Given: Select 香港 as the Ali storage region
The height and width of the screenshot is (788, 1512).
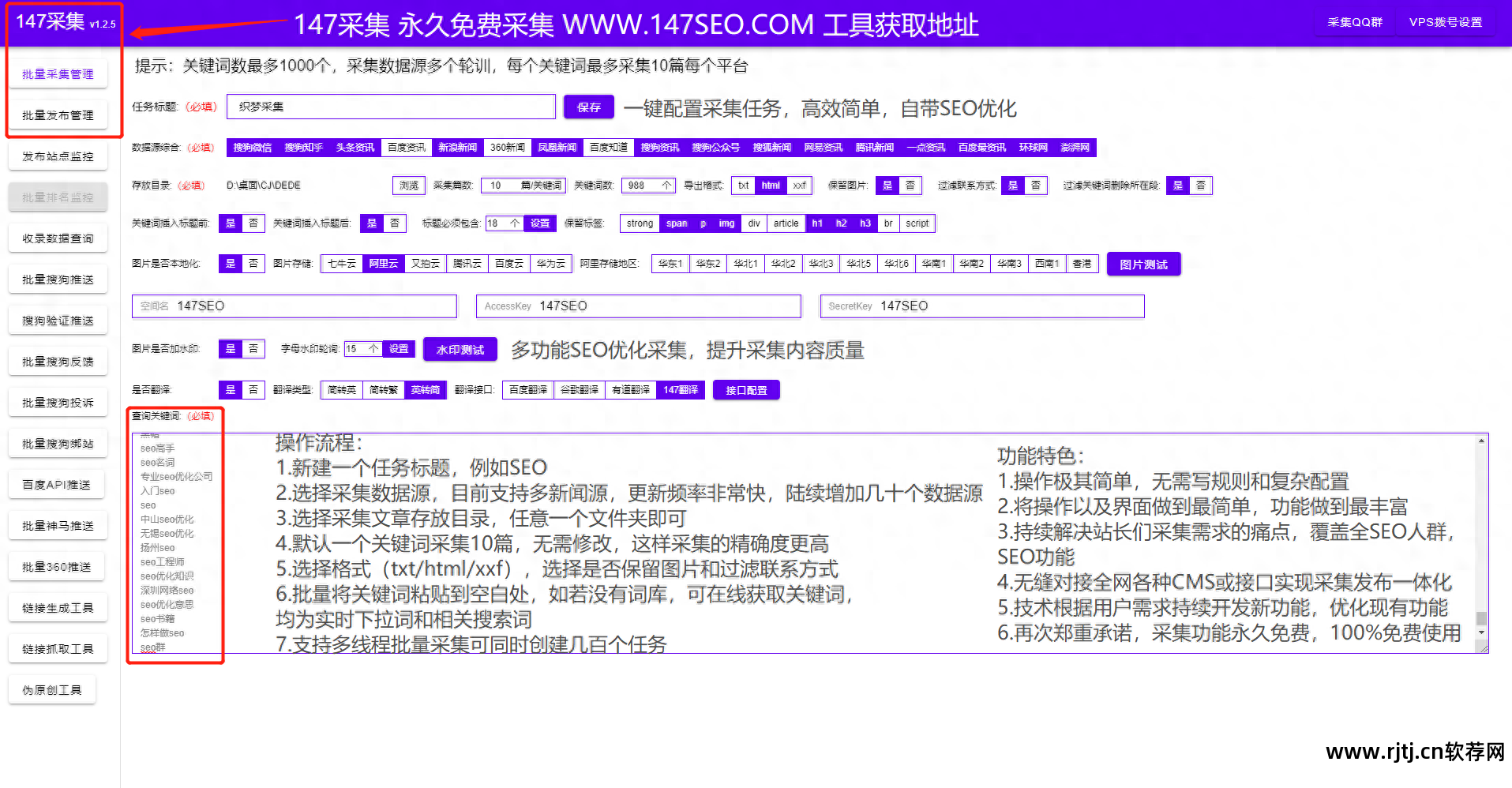Looking at the screenshot, I should pos(1082,263).
